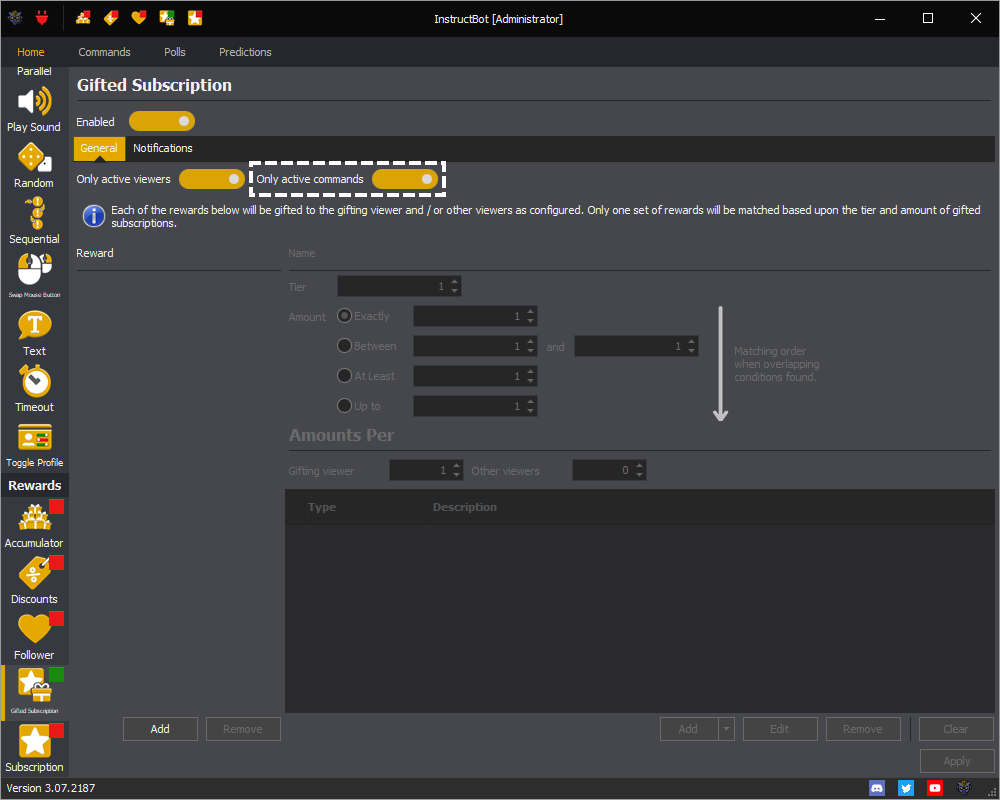
Task: Select the Exactly amount radio button
Action: 344,316
